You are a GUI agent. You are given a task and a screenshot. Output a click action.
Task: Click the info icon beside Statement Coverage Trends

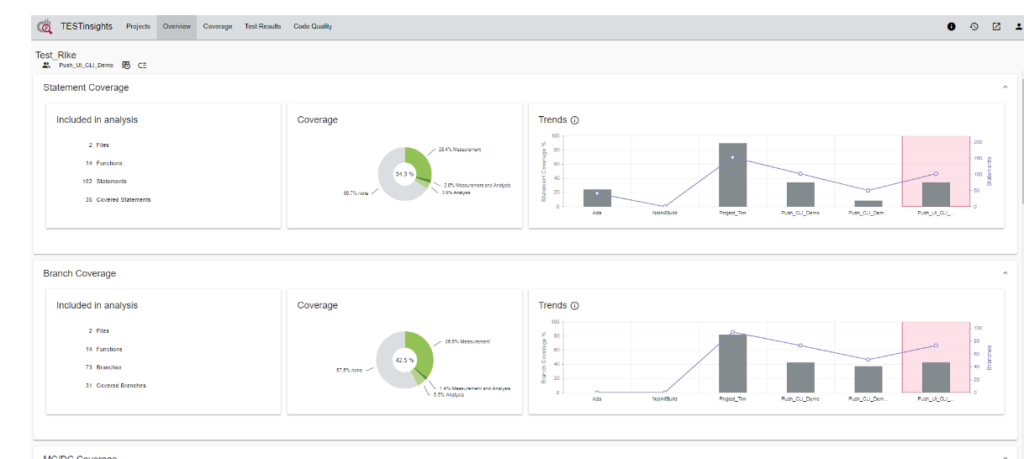[x=575, y=120]
